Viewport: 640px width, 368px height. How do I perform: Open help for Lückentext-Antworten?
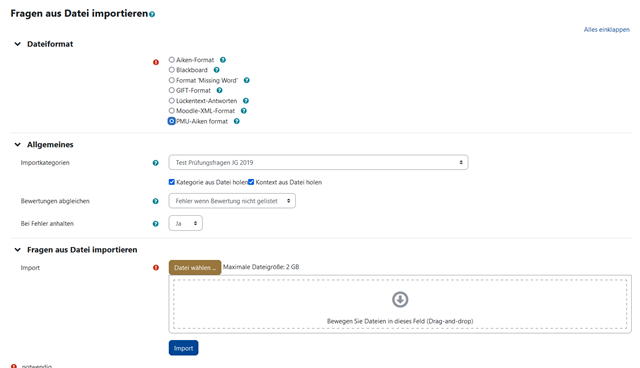(x=246, y=101)
